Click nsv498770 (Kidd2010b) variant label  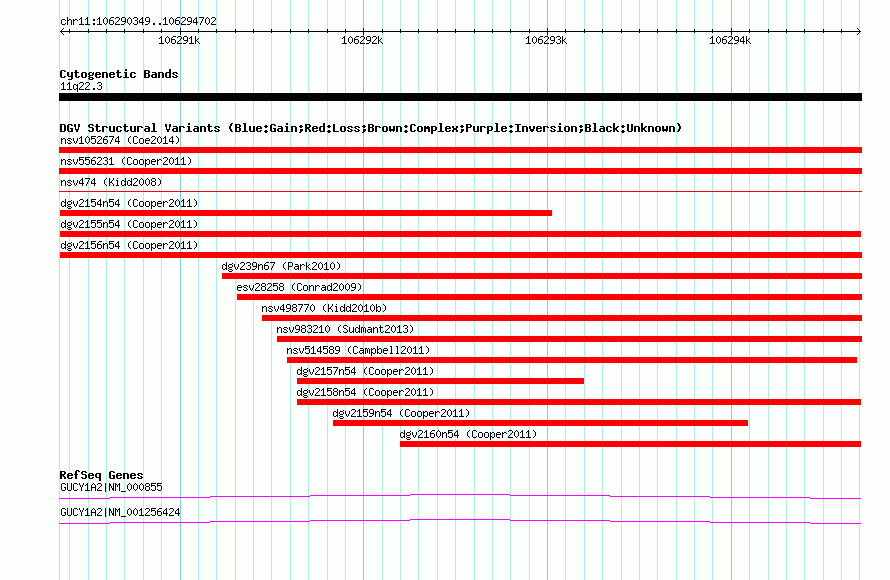tap(324, 308)
